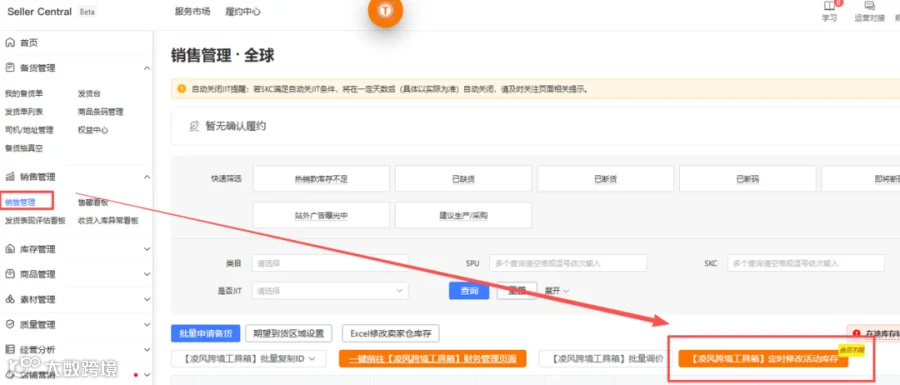Expand the 经营分析 section

click(x=147, y=349)
